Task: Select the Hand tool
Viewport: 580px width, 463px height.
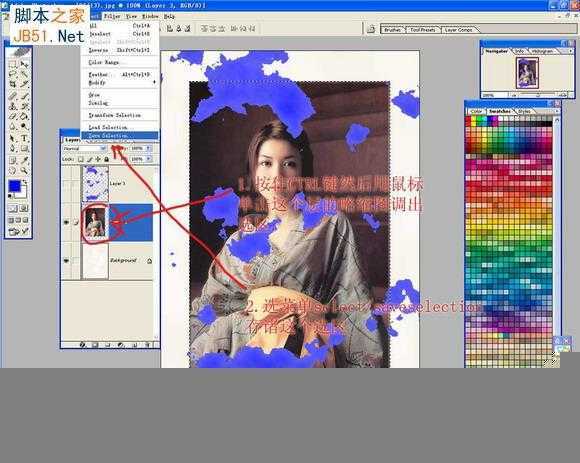Action: pos(13,171)
